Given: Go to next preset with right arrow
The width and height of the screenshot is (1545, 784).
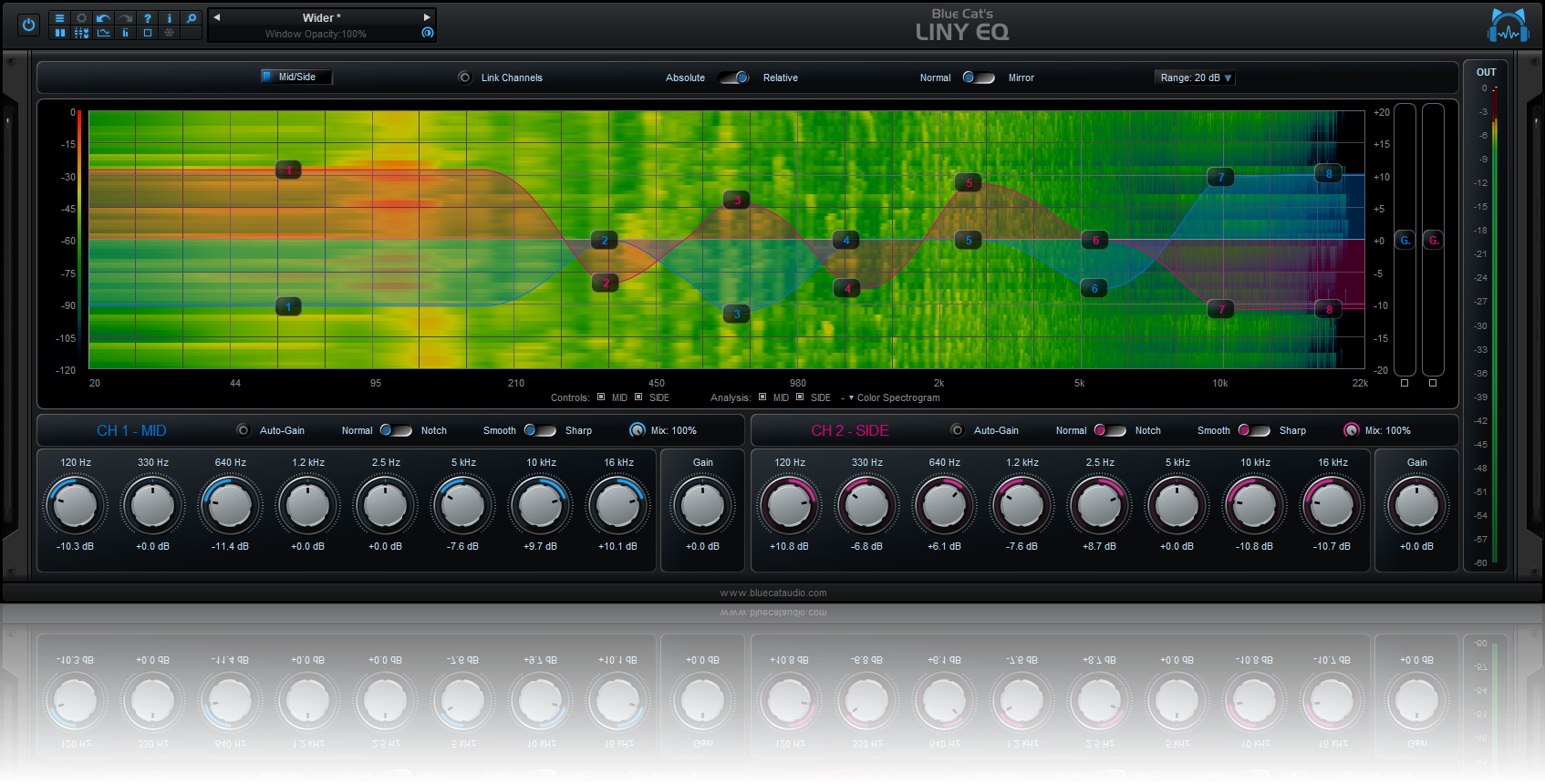Looking at the screenshot, I should coord(426,17).
